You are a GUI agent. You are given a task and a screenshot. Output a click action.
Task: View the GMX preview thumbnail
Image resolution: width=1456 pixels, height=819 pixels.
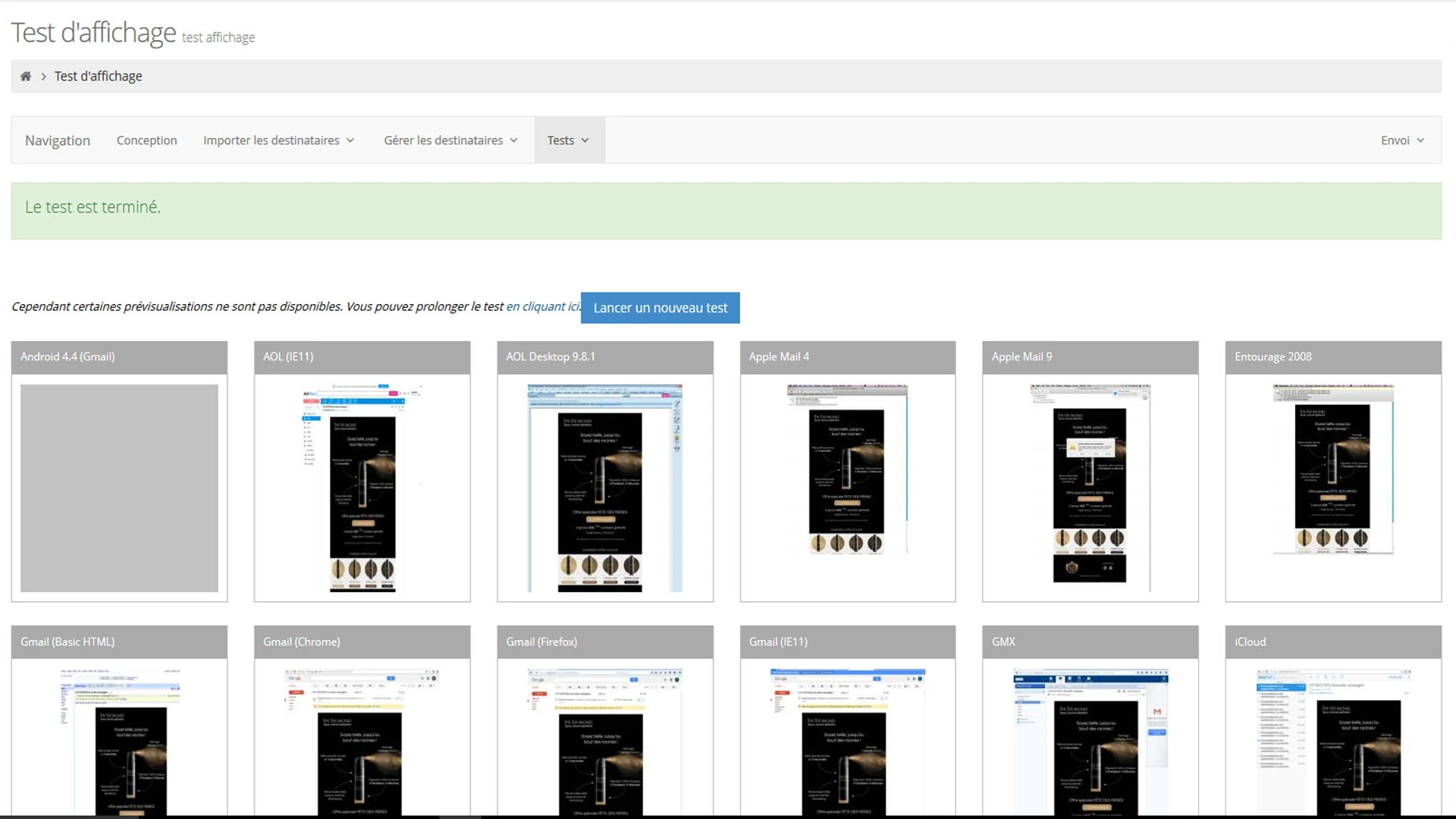(1090, 739)
